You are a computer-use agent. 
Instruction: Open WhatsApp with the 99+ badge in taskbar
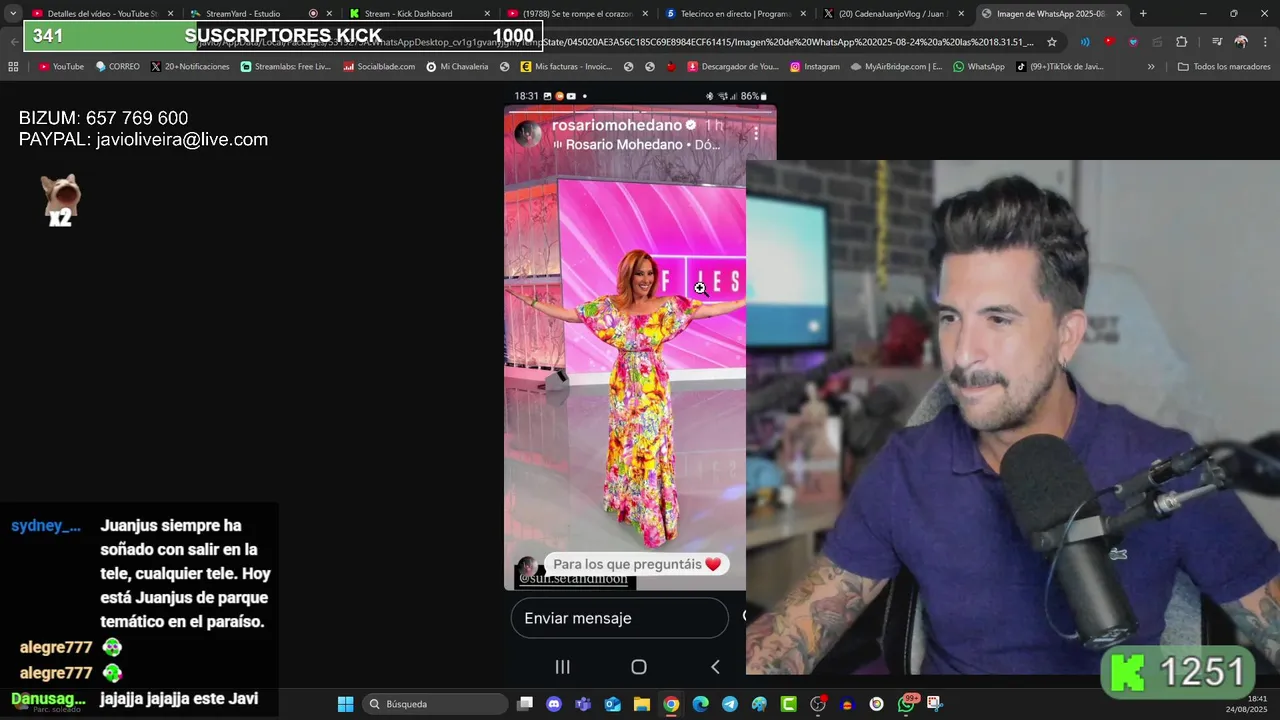906,704
